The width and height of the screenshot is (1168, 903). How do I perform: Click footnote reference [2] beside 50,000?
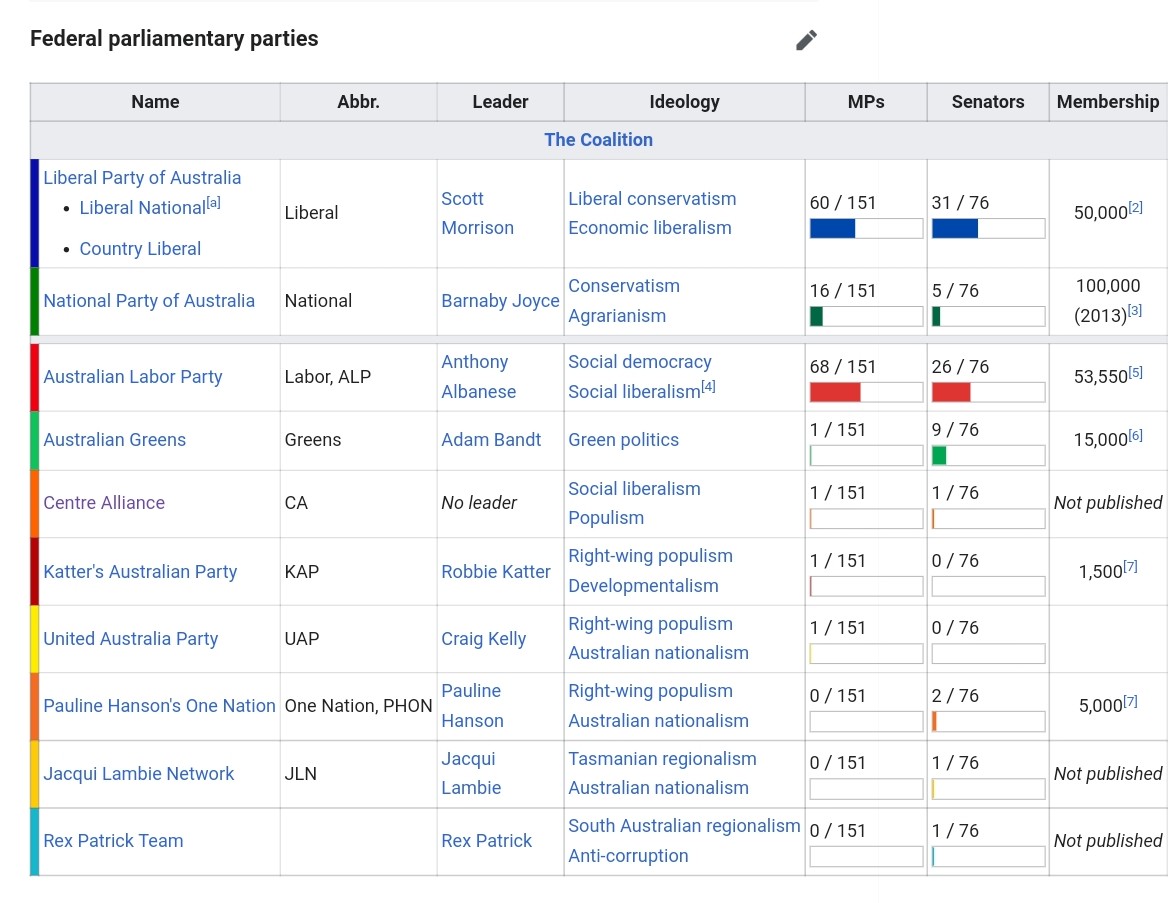pos(1135,208)
